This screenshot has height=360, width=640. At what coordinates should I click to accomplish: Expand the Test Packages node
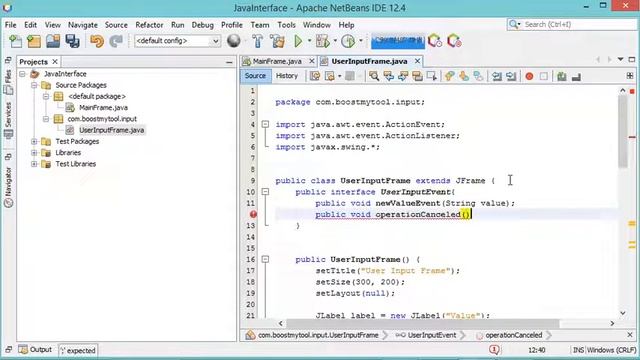[34, 141]
